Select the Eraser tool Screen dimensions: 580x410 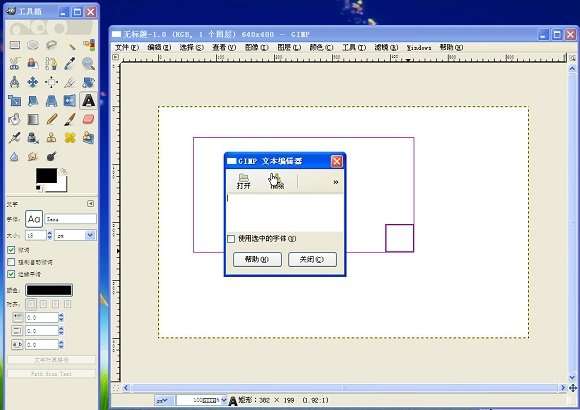coord(88,119)
